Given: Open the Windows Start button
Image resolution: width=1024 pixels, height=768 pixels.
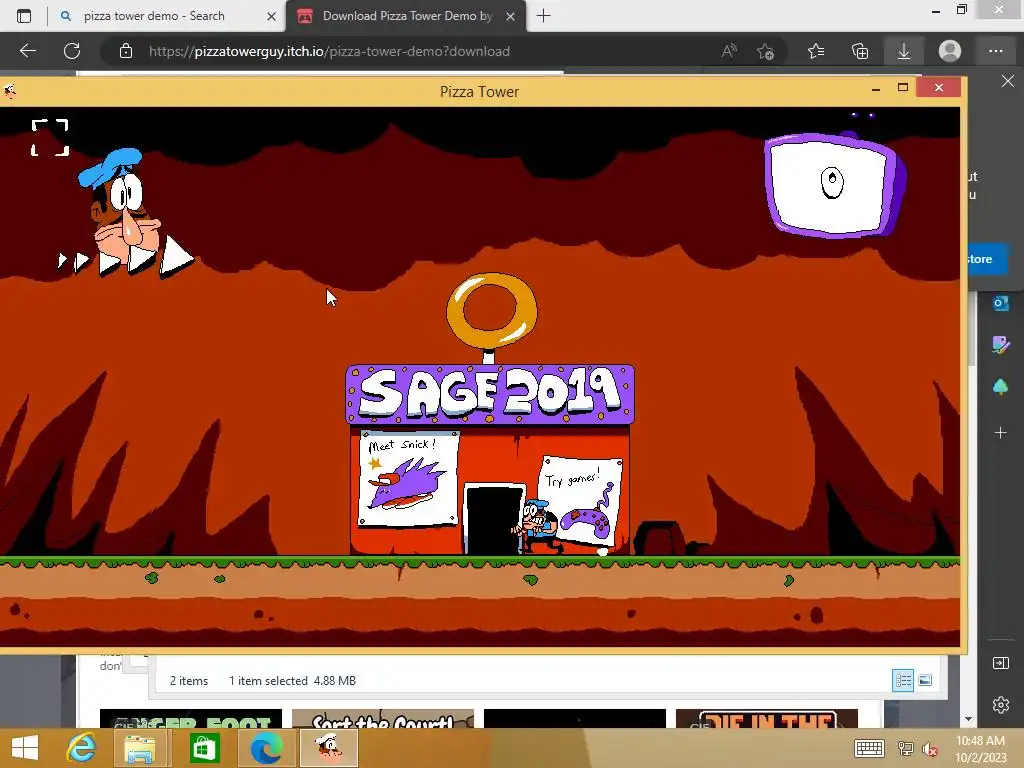Looking at the screenshot, I should click(25, 748).
